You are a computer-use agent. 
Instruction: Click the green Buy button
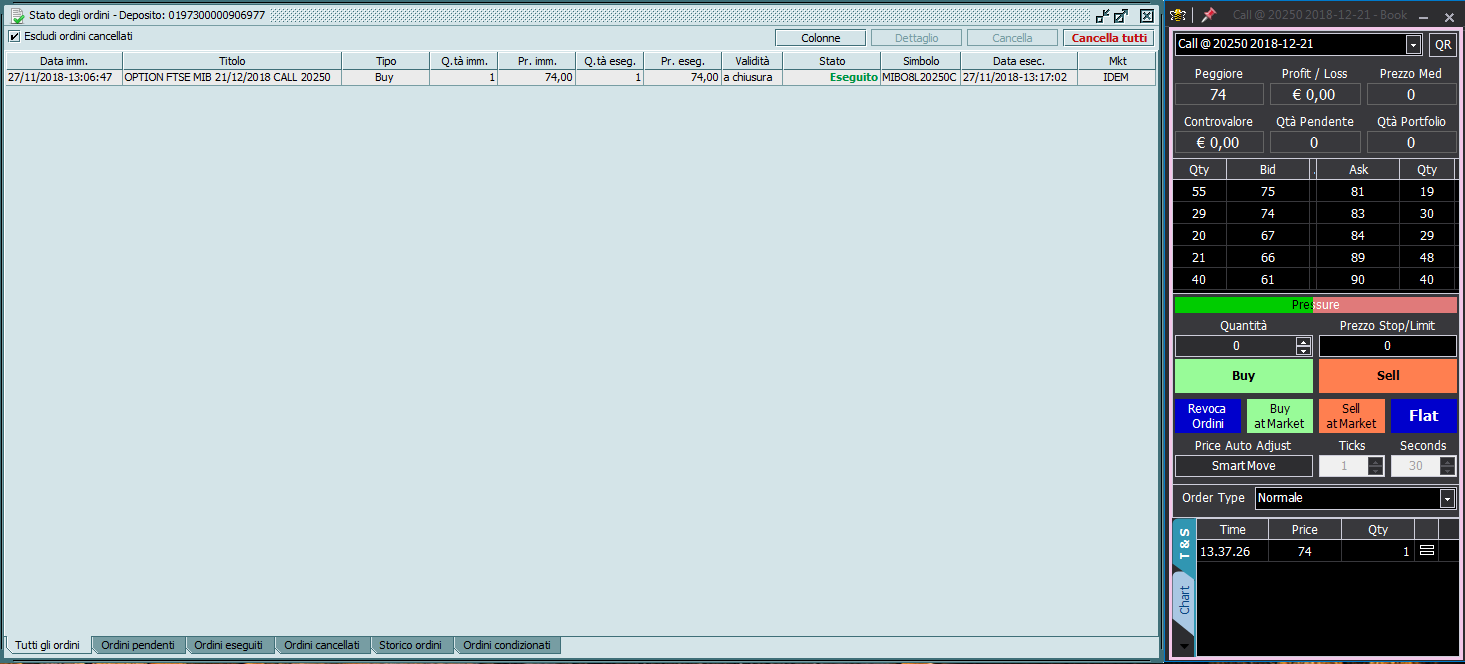(1243, 376)
